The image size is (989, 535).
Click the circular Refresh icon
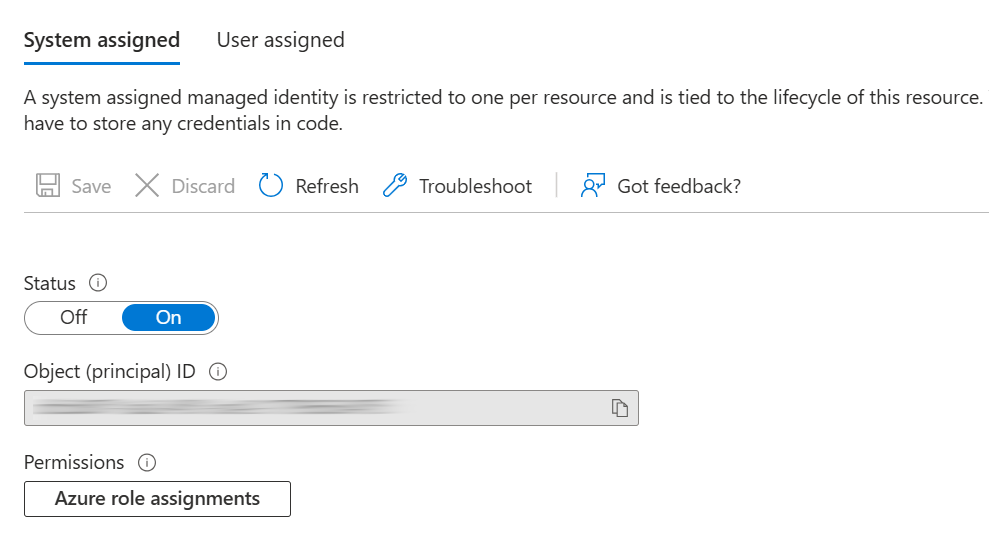click(271, 185)
